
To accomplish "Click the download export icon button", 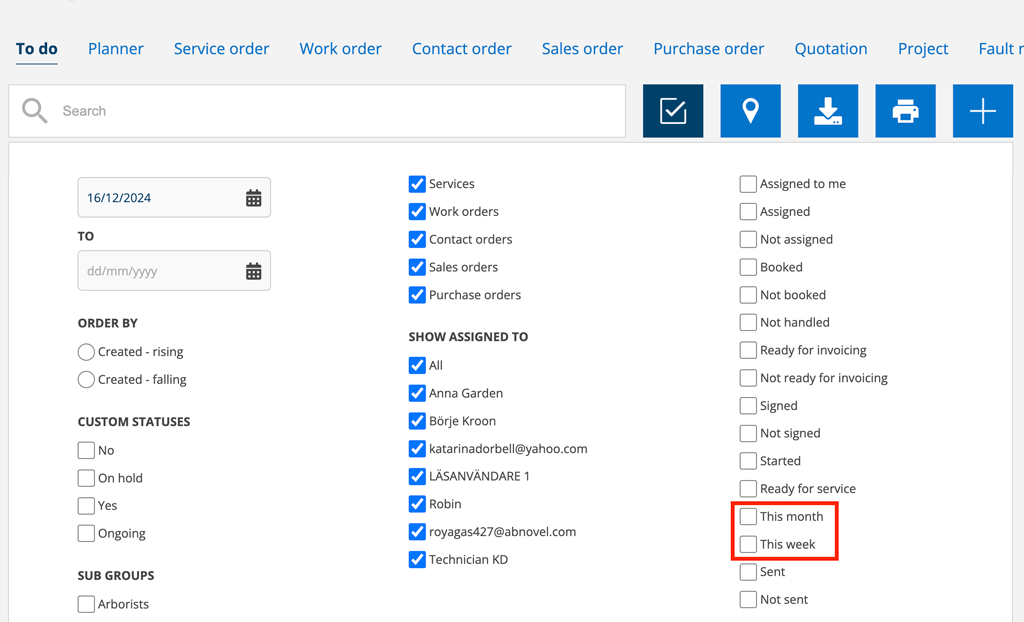I will click(828, 111).
